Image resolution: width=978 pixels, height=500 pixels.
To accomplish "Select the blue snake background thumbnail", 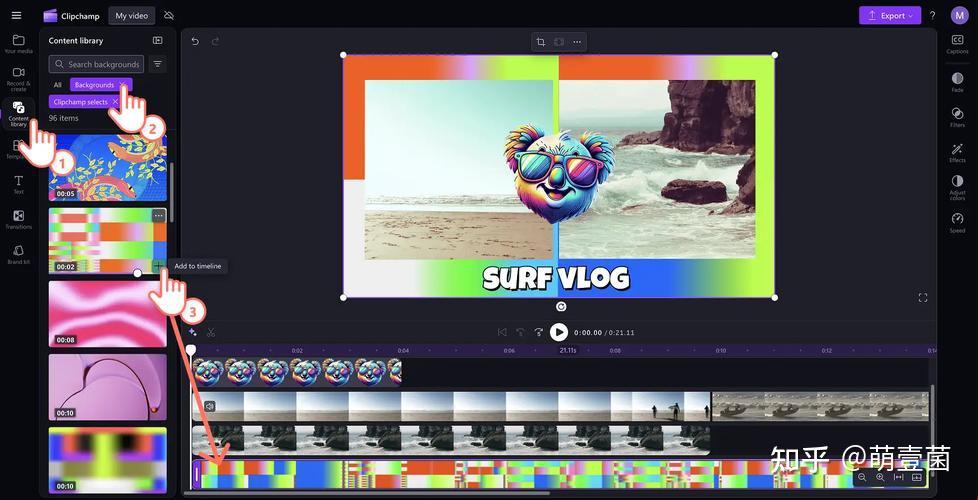I will click(x=107, y=168).
